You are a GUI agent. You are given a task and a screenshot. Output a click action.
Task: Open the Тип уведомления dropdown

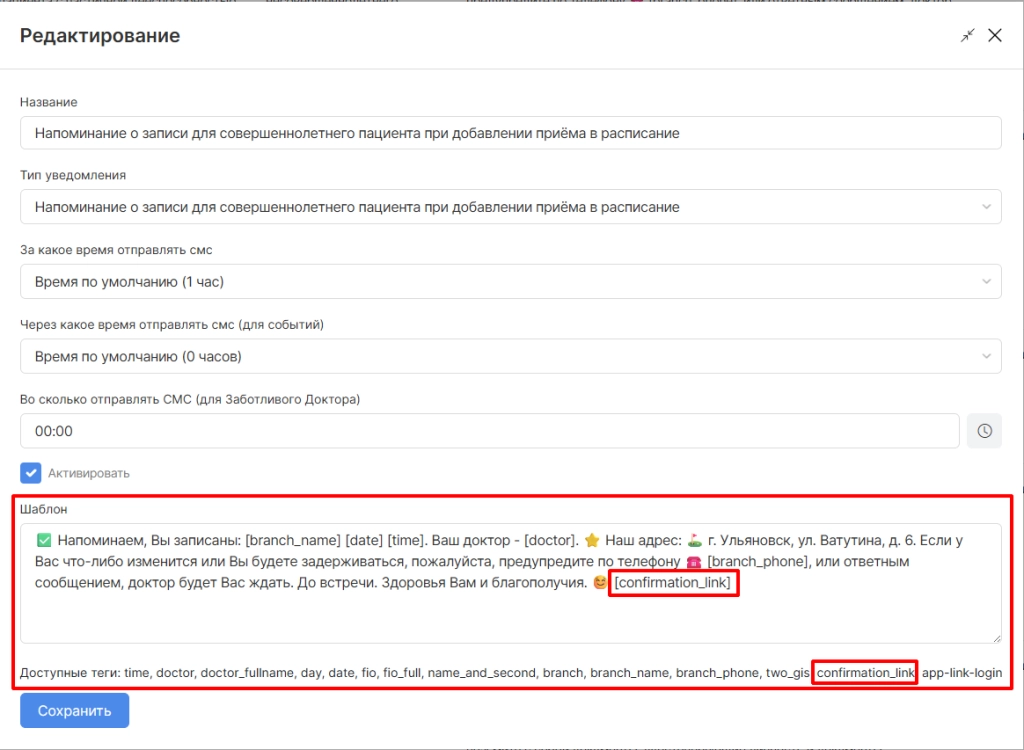pyautogui.click(x=510, y=207)
